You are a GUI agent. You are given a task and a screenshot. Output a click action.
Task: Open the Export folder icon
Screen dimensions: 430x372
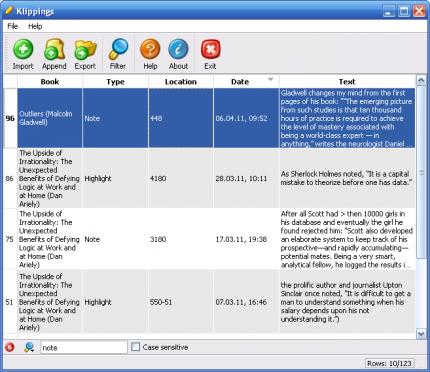click(85, 49)
